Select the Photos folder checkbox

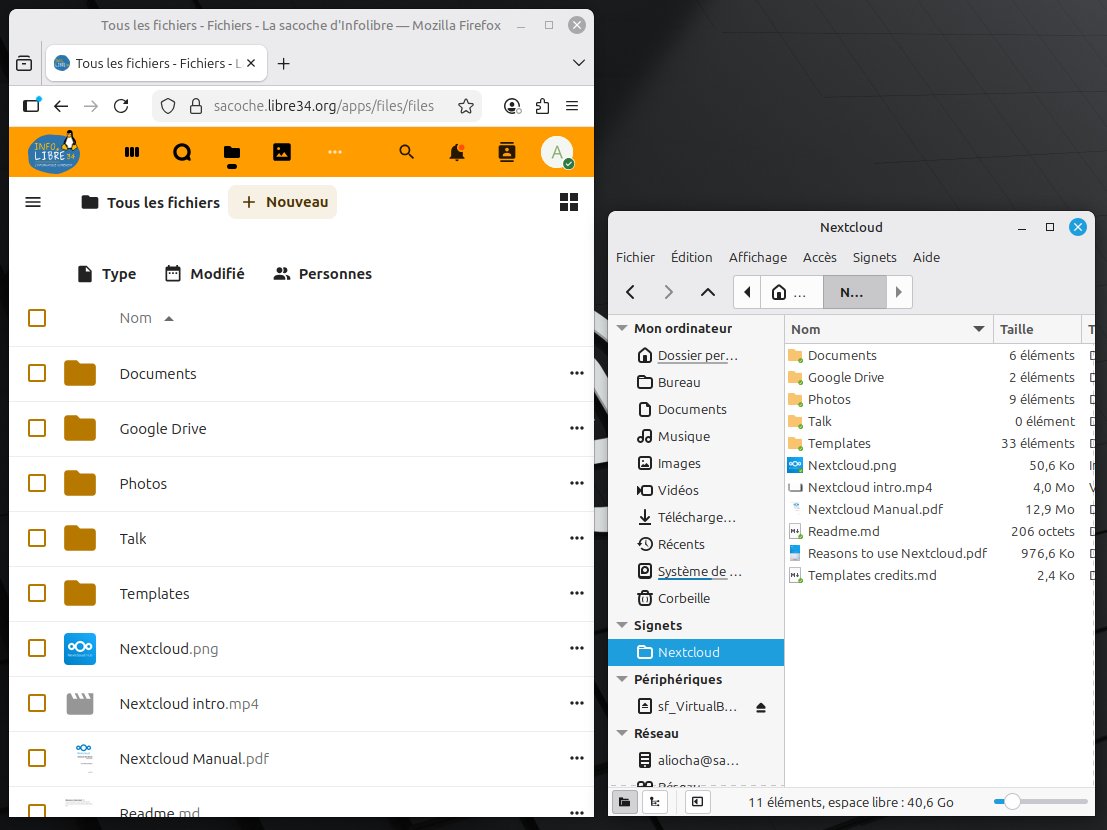tap(37, 483)
